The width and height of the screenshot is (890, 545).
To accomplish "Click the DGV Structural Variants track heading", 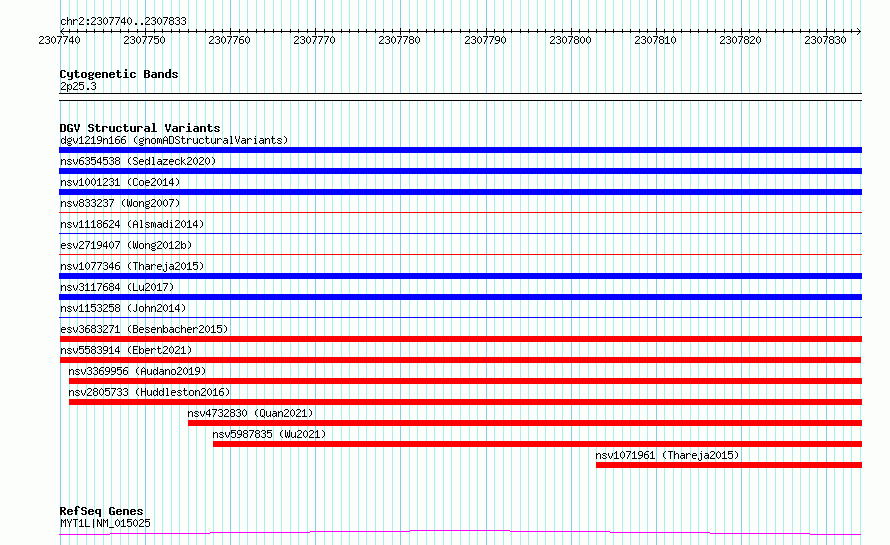I will pos(140,128).
